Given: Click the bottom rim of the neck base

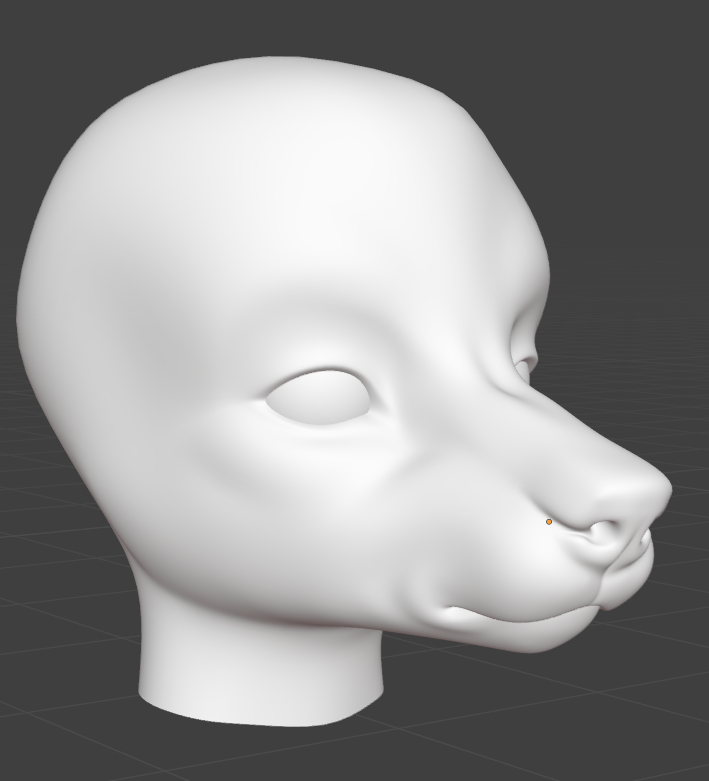Looking at the screenshot, I should click(260, 719).
